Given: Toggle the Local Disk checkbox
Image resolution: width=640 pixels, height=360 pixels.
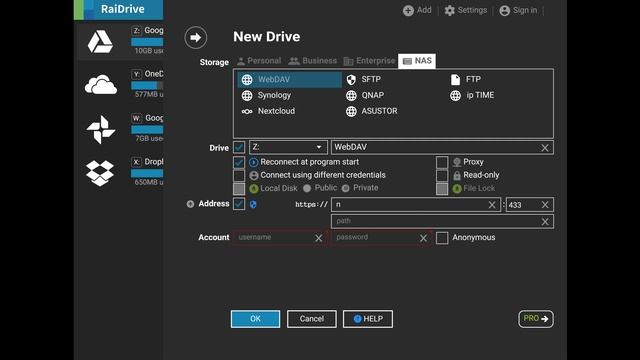Looking at the screenshot, I should (239, 189).
